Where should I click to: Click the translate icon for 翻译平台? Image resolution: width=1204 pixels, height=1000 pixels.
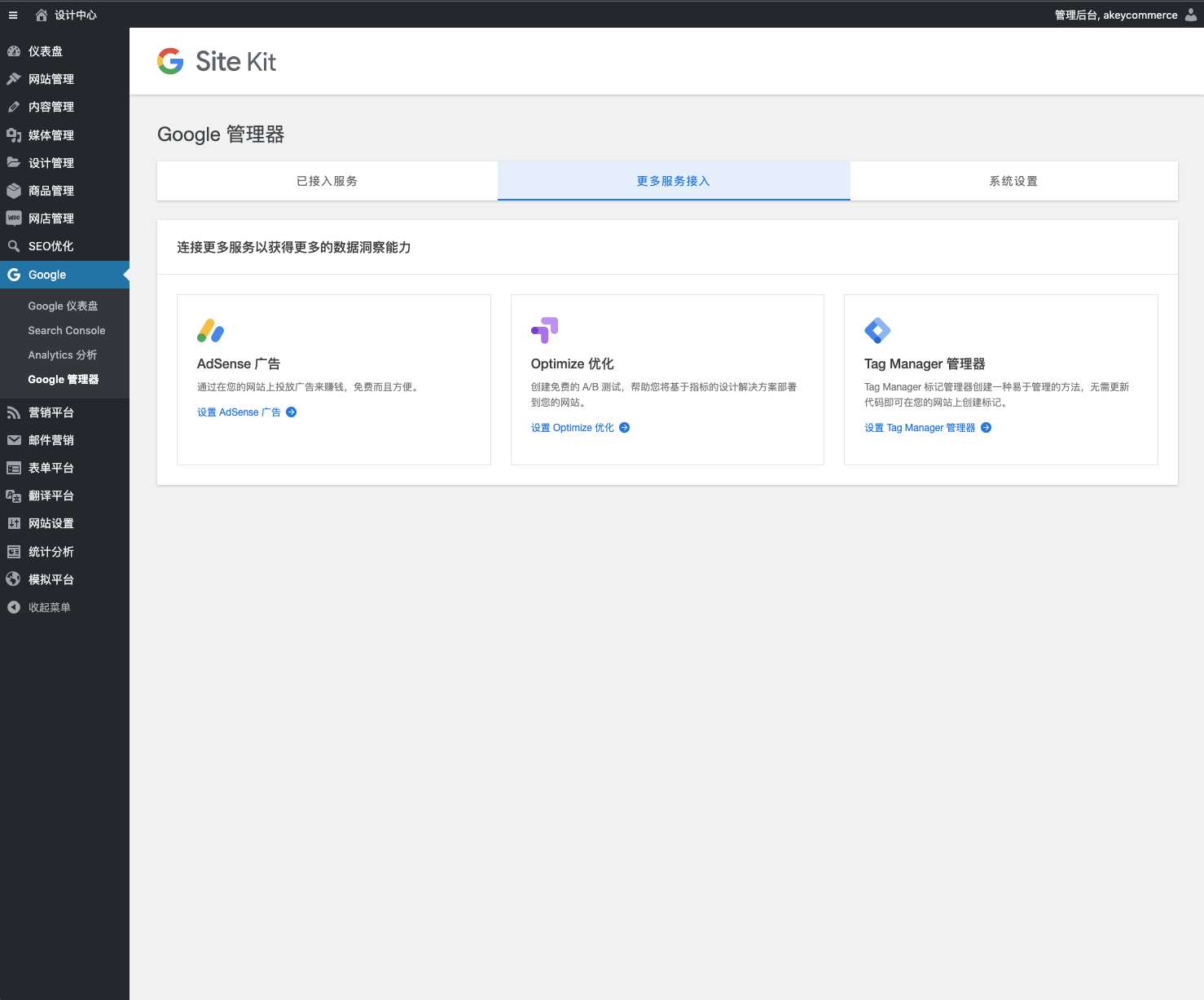coord(14,496)
